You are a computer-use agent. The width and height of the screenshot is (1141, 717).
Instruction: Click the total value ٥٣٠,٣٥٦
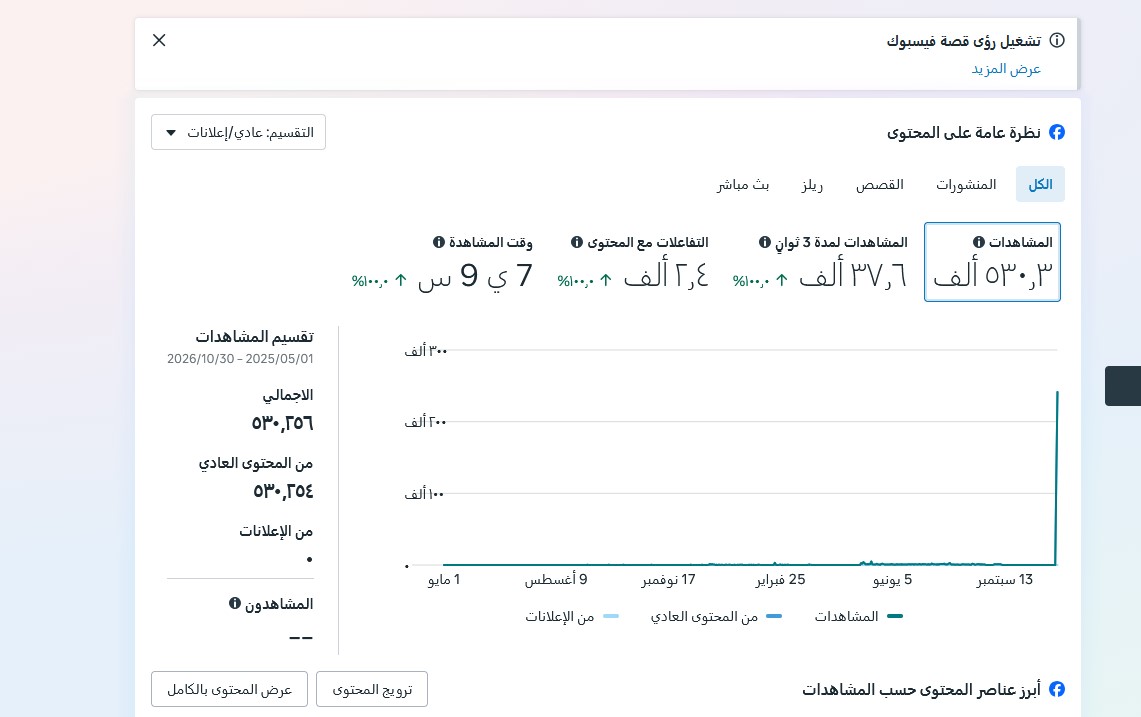point(282,423)
